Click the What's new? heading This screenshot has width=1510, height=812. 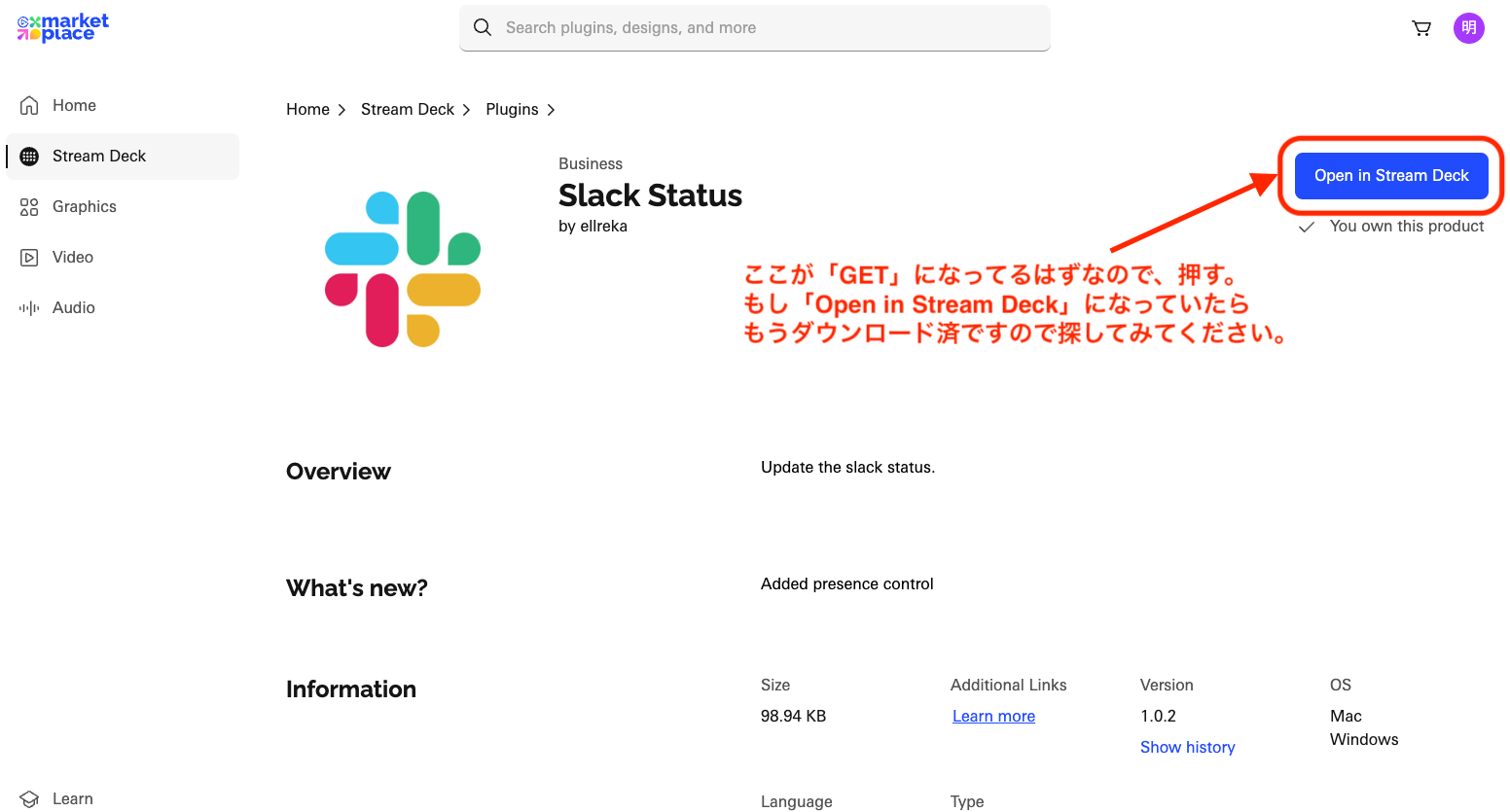tap(357, 588)
